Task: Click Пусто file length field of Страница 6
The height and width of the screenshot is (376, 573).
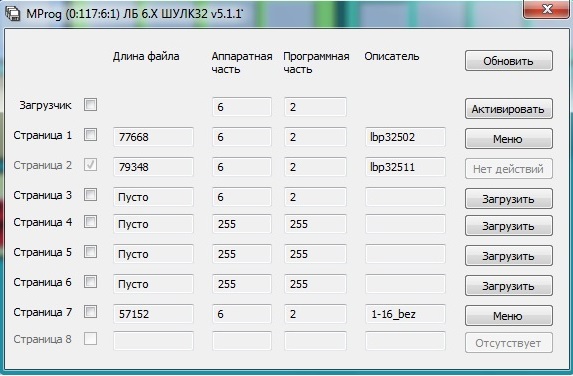Action: tap(153, 284)
